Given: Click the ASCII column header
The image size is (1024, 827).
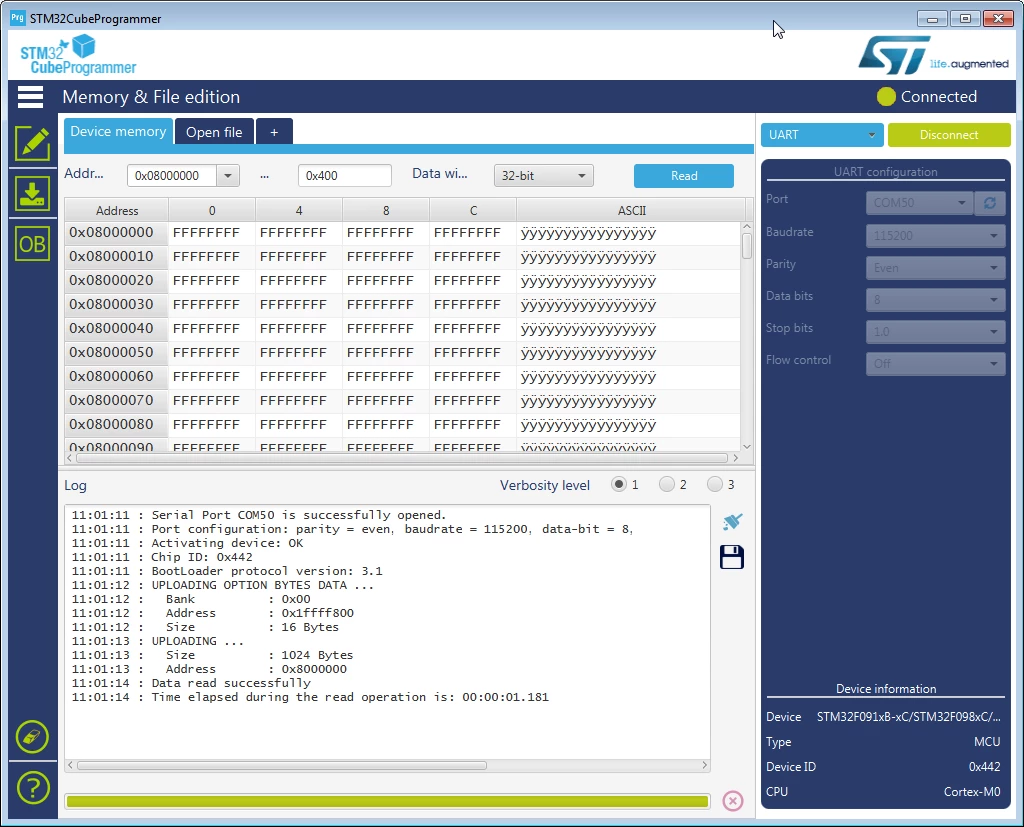Looking at the screenshot, I should pos(632,210).
